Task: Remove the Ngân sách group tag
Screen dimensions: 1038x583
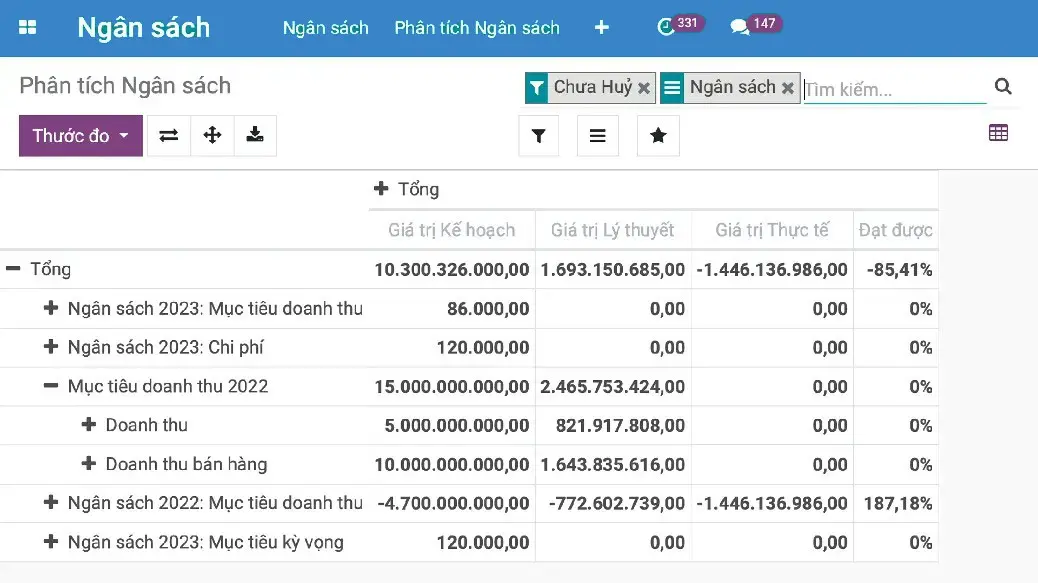Action: coord(788,88)
